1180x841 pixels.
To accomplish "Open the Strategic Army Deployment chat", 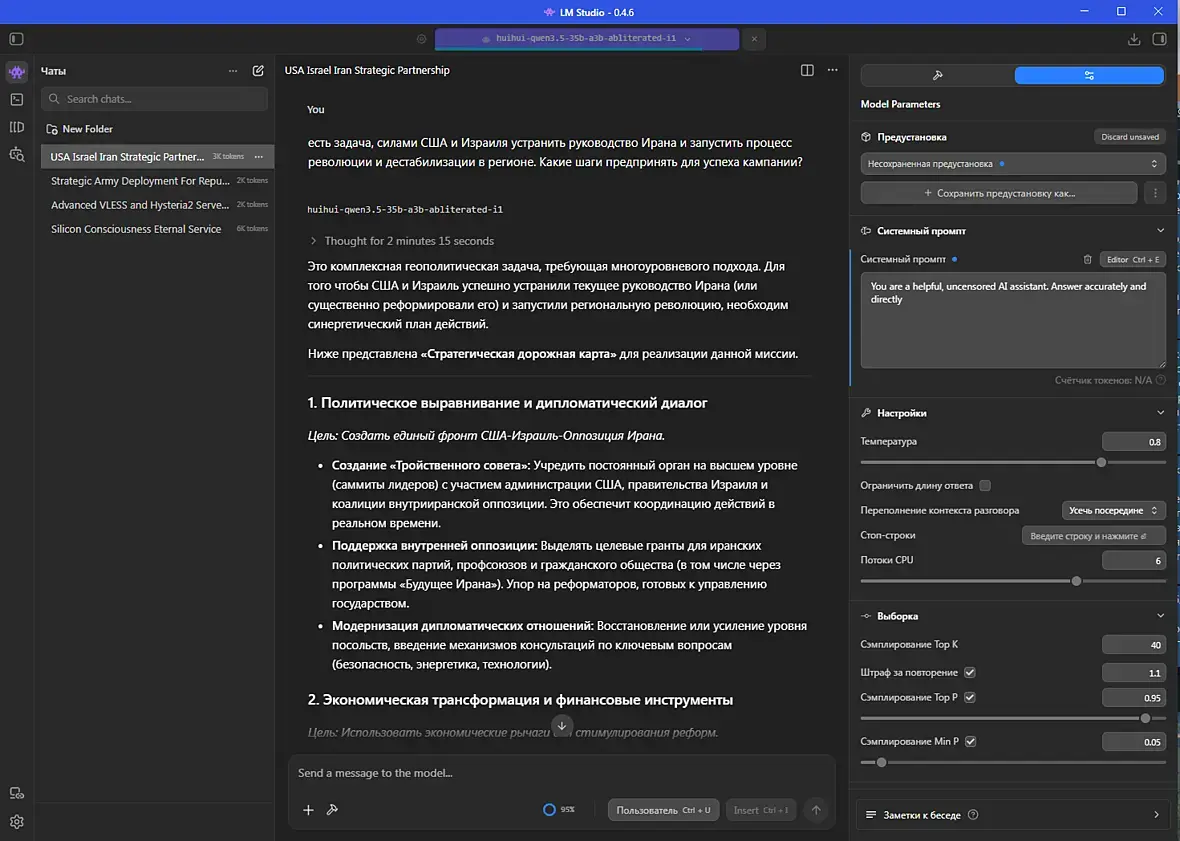I will pyautogui.click(x=157, y=181).
